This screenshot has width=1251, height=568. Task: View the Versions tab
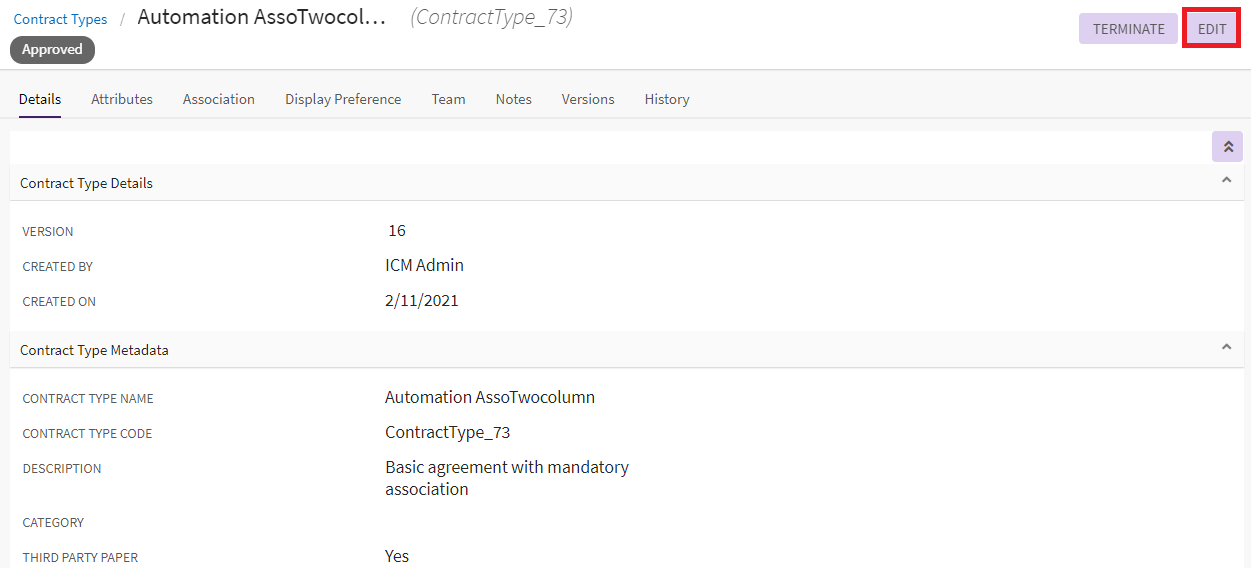point(588,99)
